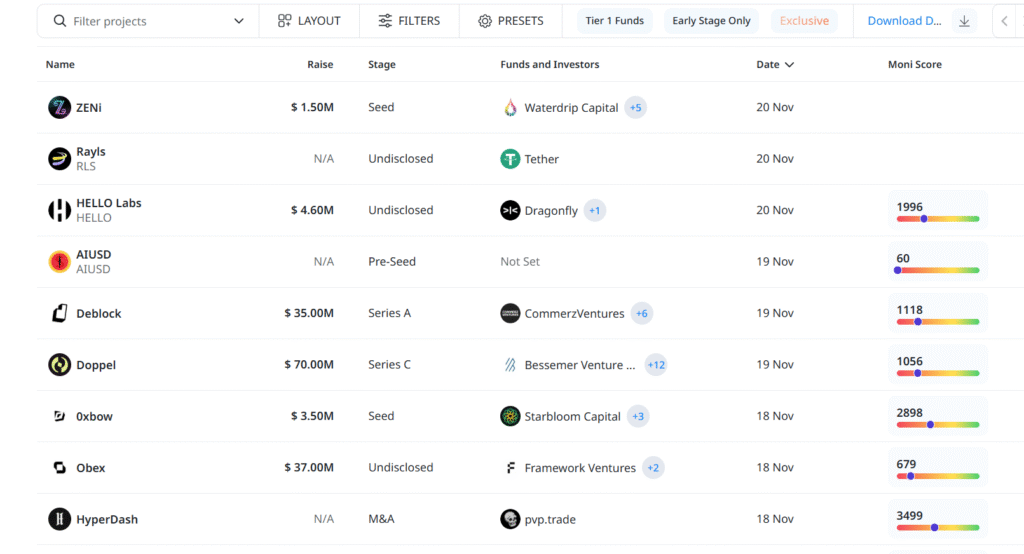Click the Stage column header
Screen dimensions: 1024x554
[382, 65]
